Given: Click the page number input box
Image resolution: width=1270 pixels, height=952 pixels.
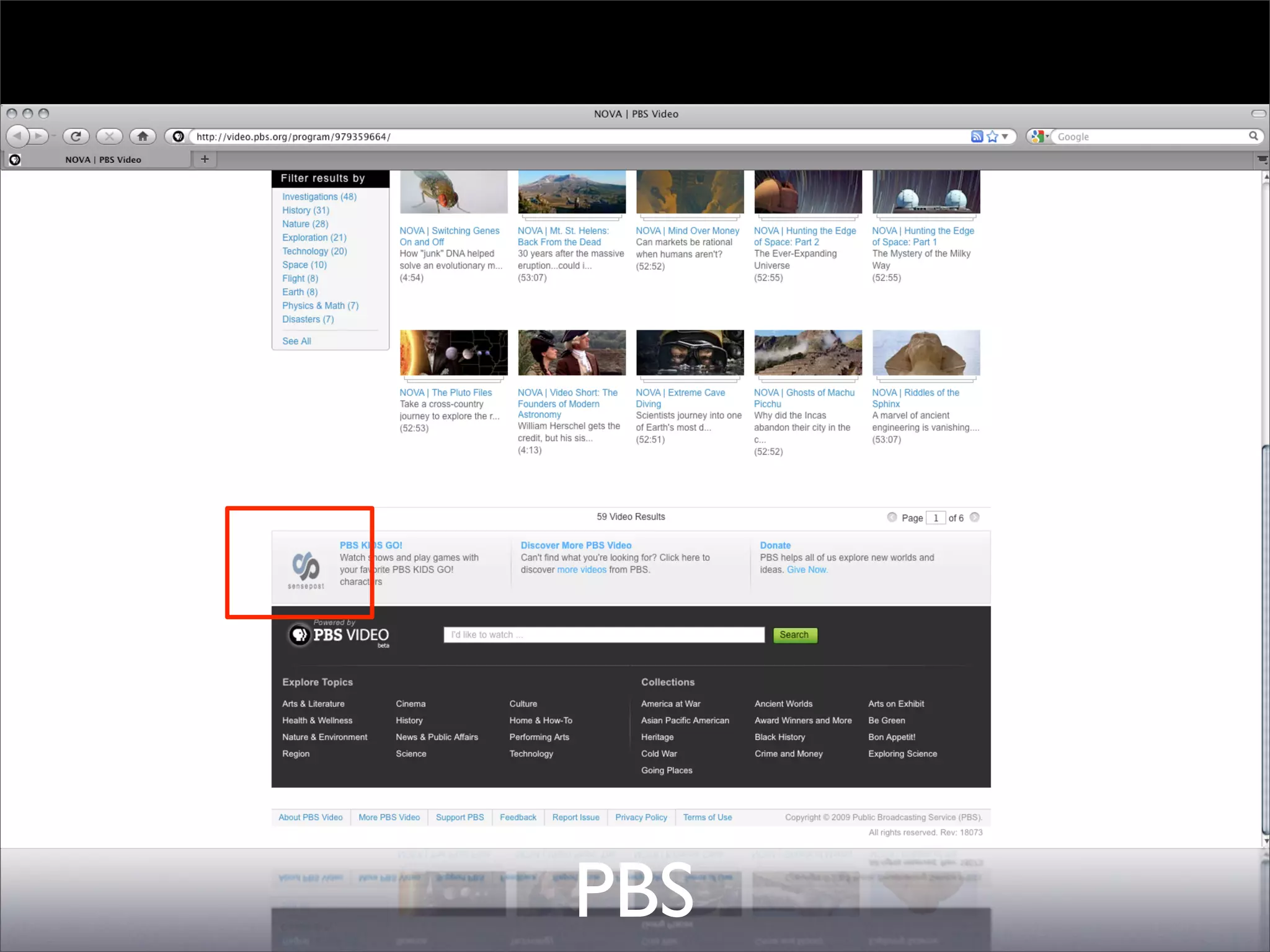Looking at the screenshot, I should point(936,518).
